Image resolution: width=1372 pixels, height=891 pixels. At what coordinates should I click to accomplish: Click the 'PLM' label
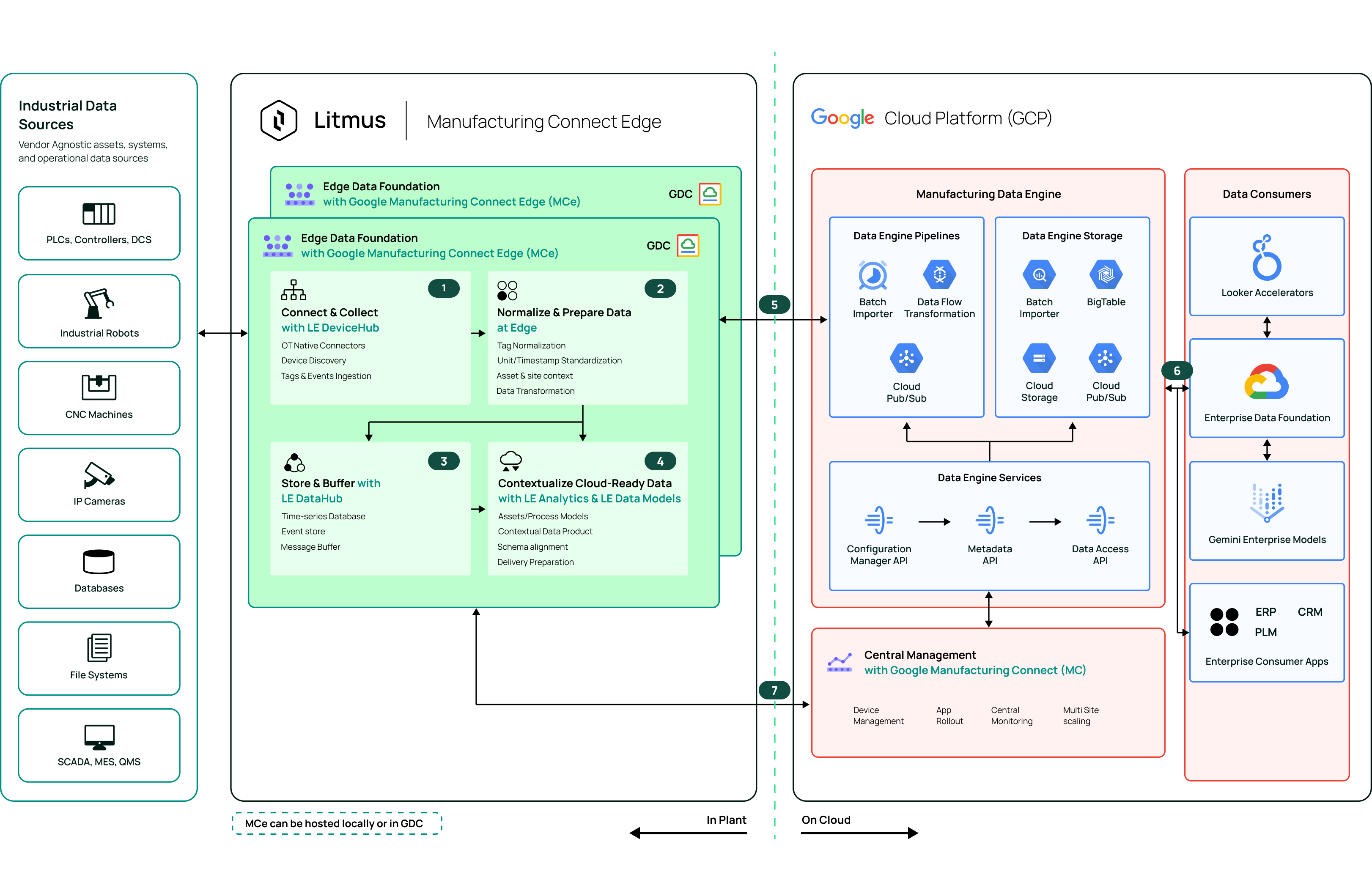coord(1265,632)
